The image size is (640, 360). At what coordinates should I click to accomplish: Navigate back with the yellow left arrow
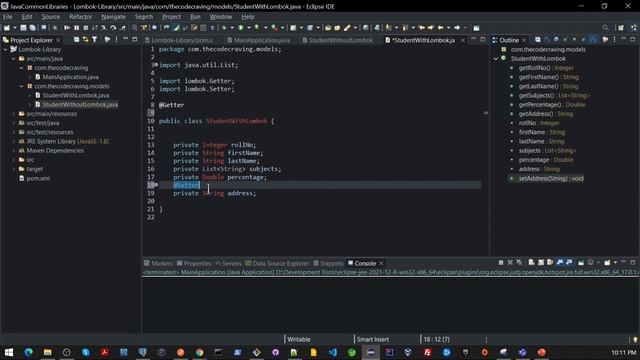click(x=440, y=28)
